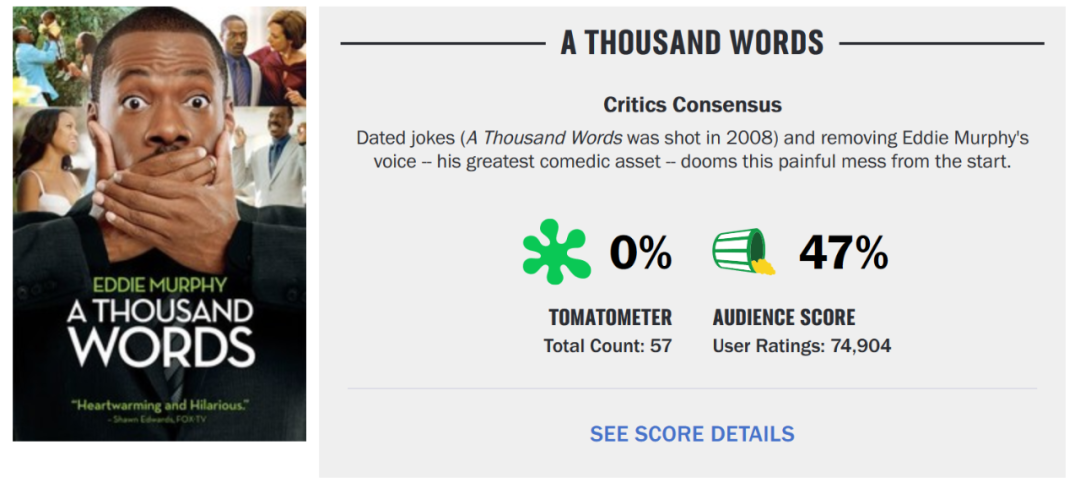The height and width of the screenshot is (483, 1080).
Task: Click the A THOUSAND WORDS heading
Action: (692, 43)
